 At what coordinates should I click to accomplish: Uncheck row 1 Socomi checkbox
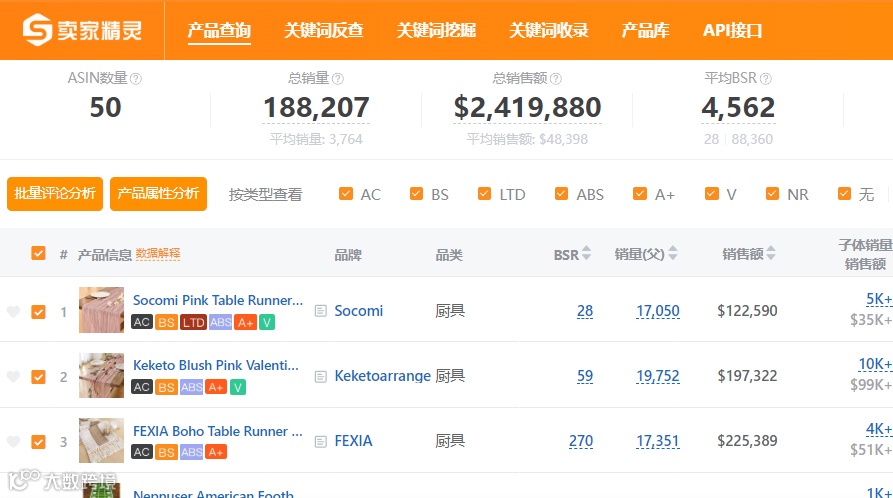(38, 312)
